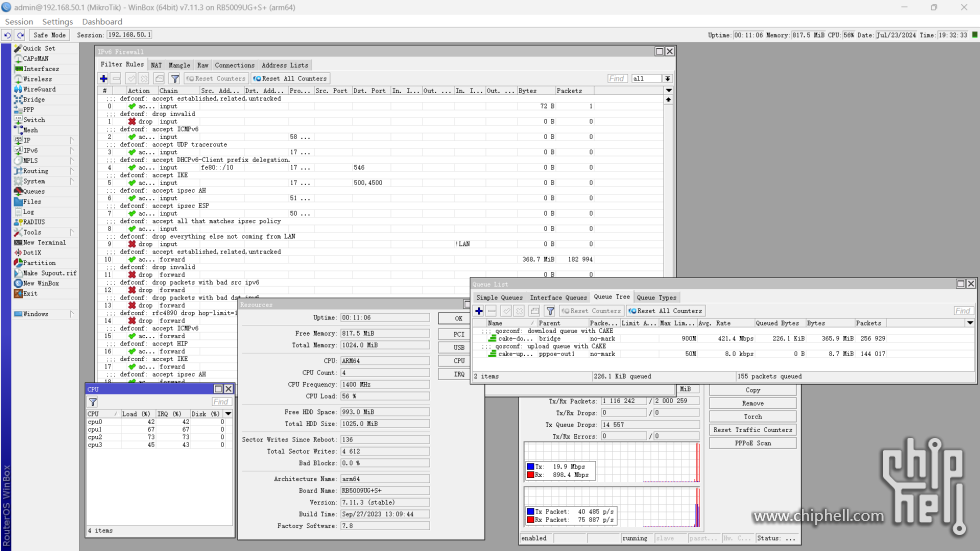Open Log in the sidebar
Image resolution: width=980 pixels, height=551 pixels.
click(x=28, y=212)
